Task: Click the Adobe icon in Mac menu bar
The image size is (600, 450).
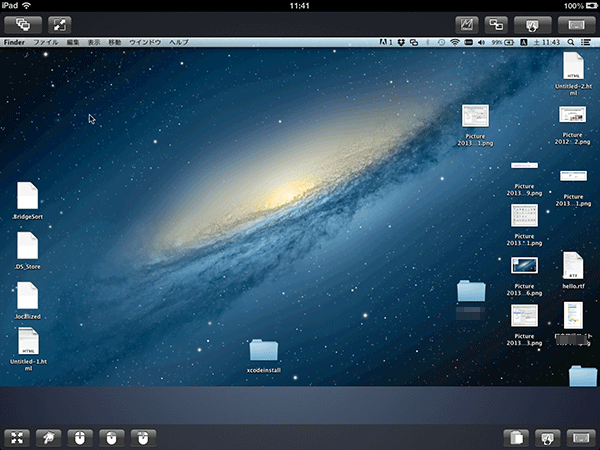Action: 386,42
